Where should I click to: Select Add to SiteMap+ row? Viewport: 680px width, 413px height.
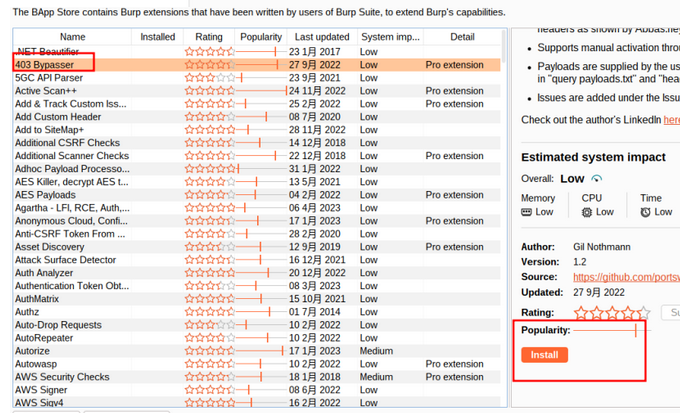pyautogui.click(x=257, y=130)
